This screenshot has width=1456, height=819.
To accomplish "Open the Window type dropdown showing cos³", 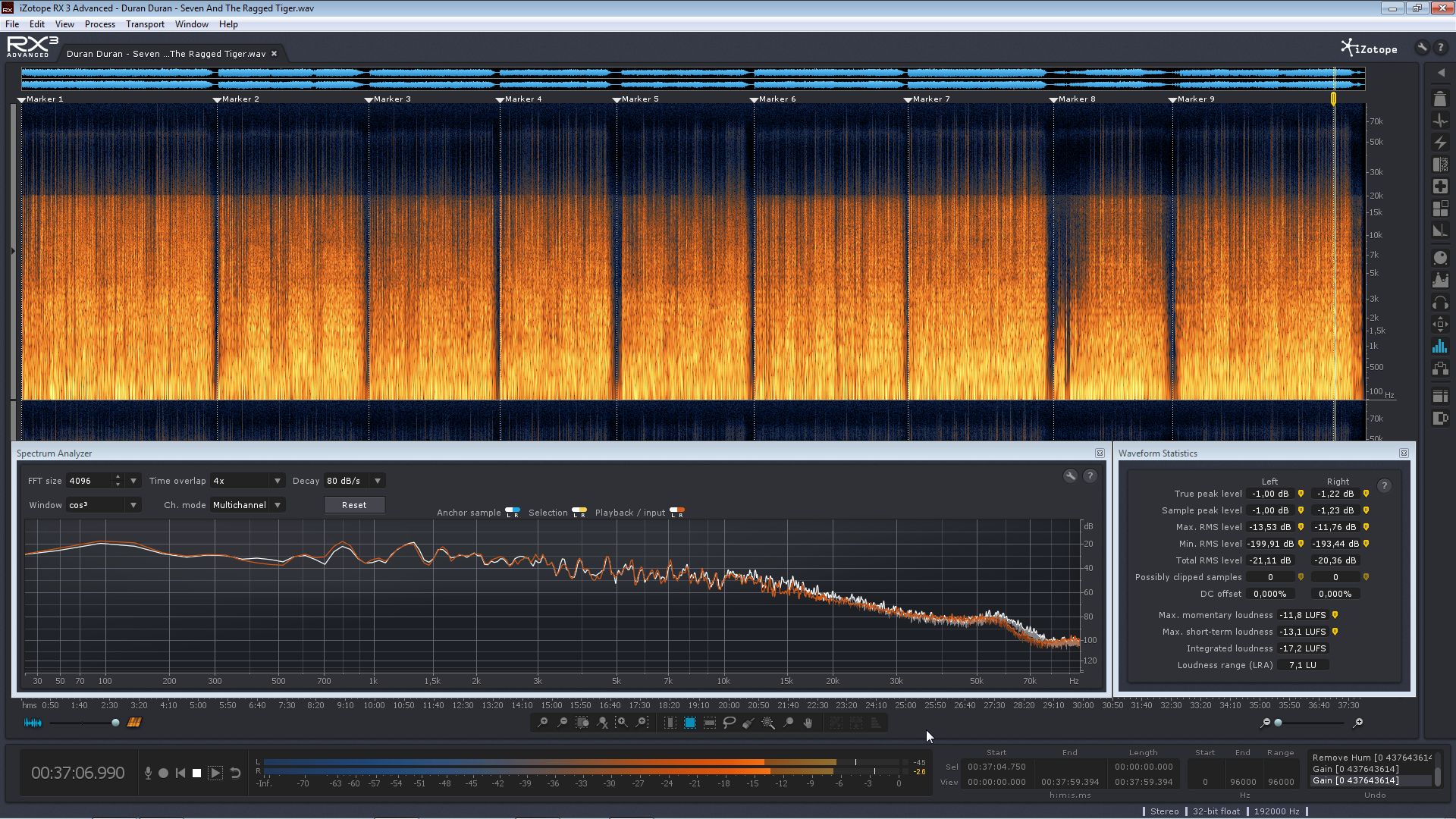I will point(103,505).
